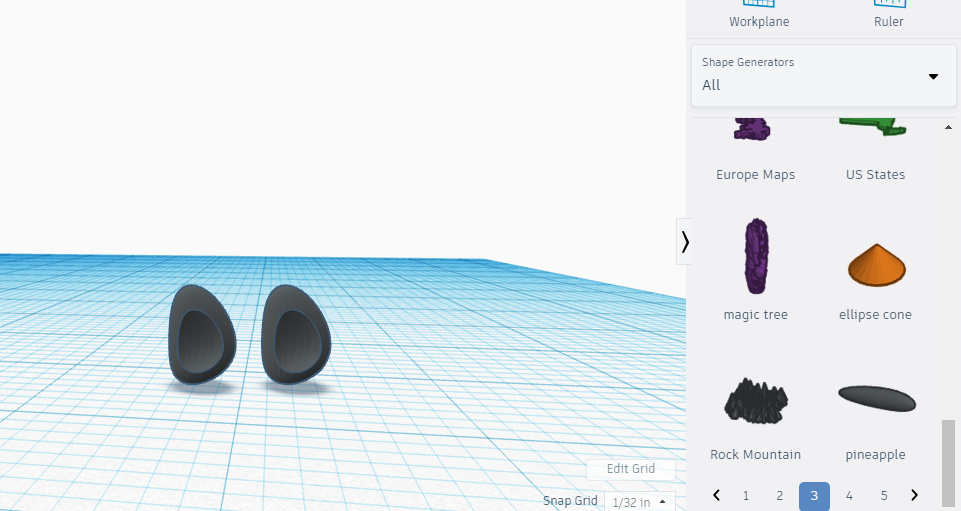Click the Rock Mountain label
This screenshot has width=961, height=511.
(755, 454)
